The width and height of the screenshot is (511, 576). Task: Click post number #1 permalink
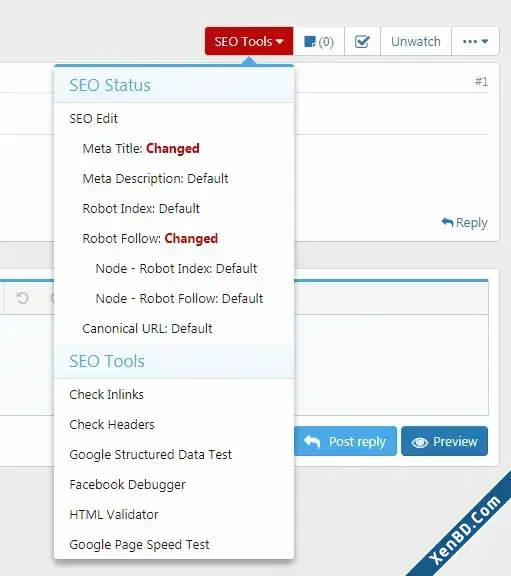[481, 81]
